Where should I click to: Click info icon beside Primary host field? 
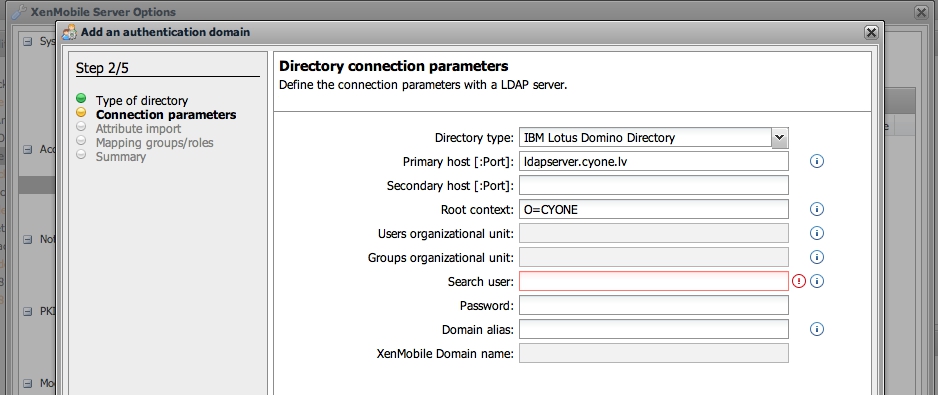pyautogui.click(x=817, y=161)
